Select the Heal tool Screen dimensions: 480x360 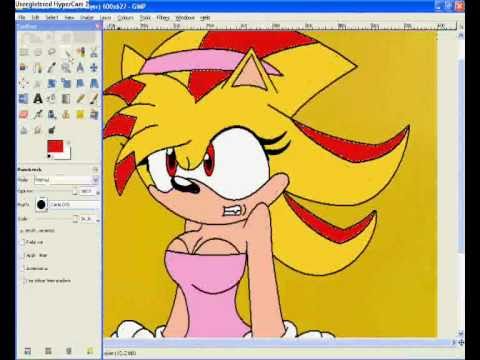[x=80, y=115]
